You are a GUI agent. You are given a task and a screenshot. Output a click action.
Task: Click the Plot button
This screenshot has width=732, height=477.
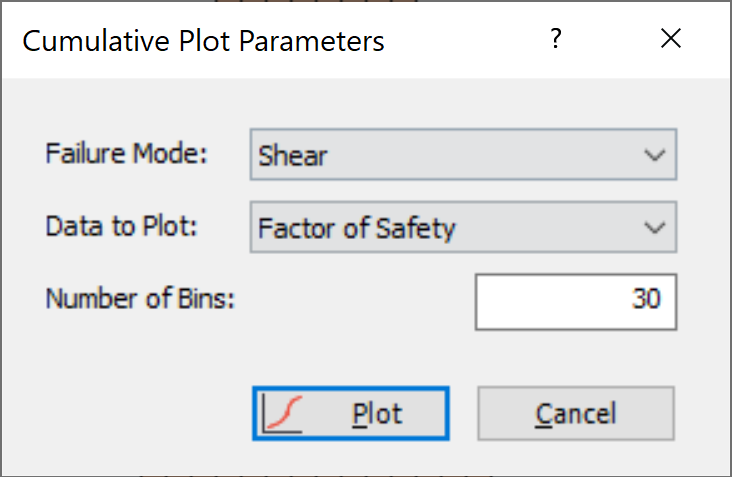pyautogui.click(x=351, y=414)
